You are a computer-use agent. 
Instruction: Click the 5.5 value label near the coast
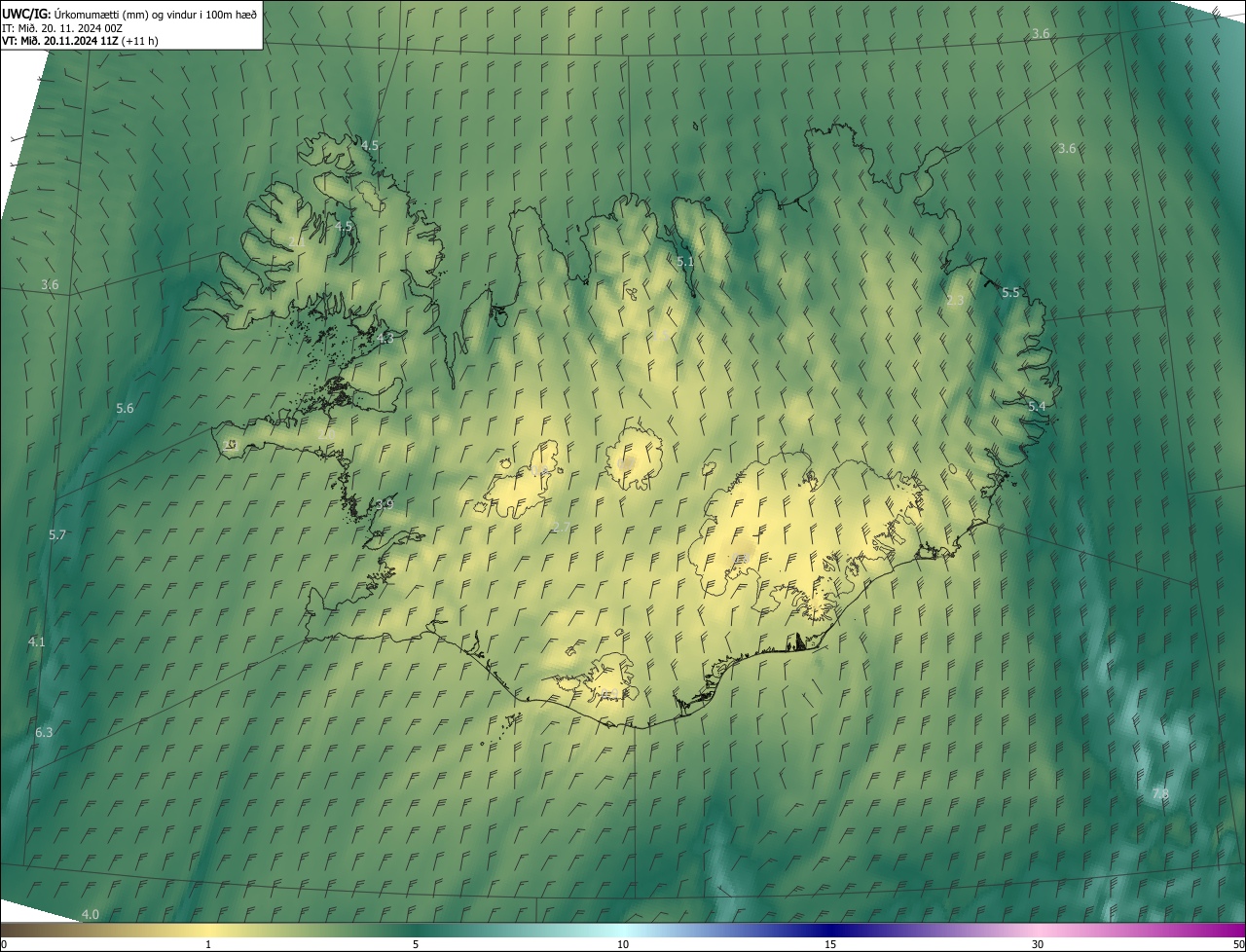coord(1010,293)
